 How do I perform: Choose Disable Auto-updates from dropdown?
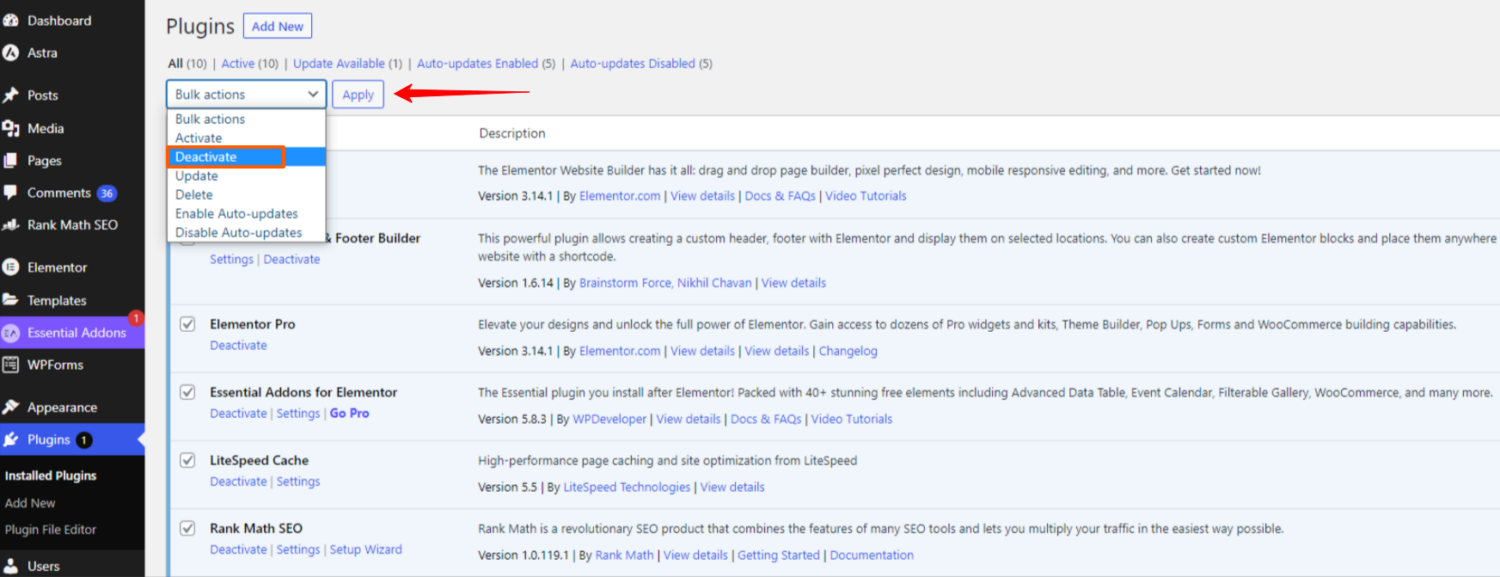coord(246,233)
